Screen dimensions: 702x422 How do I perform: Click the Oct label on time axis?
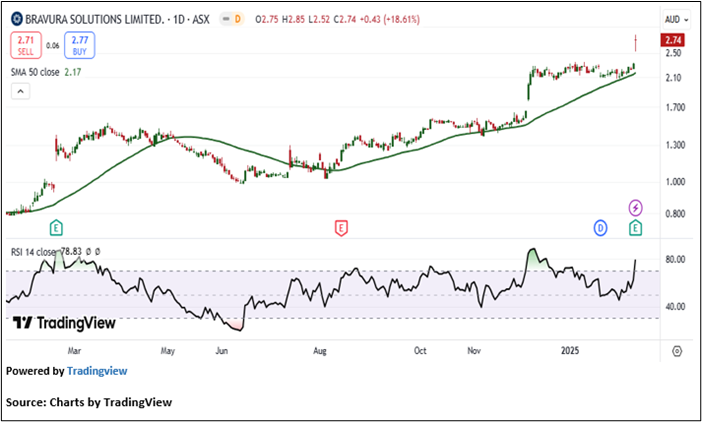click(420, 351)
